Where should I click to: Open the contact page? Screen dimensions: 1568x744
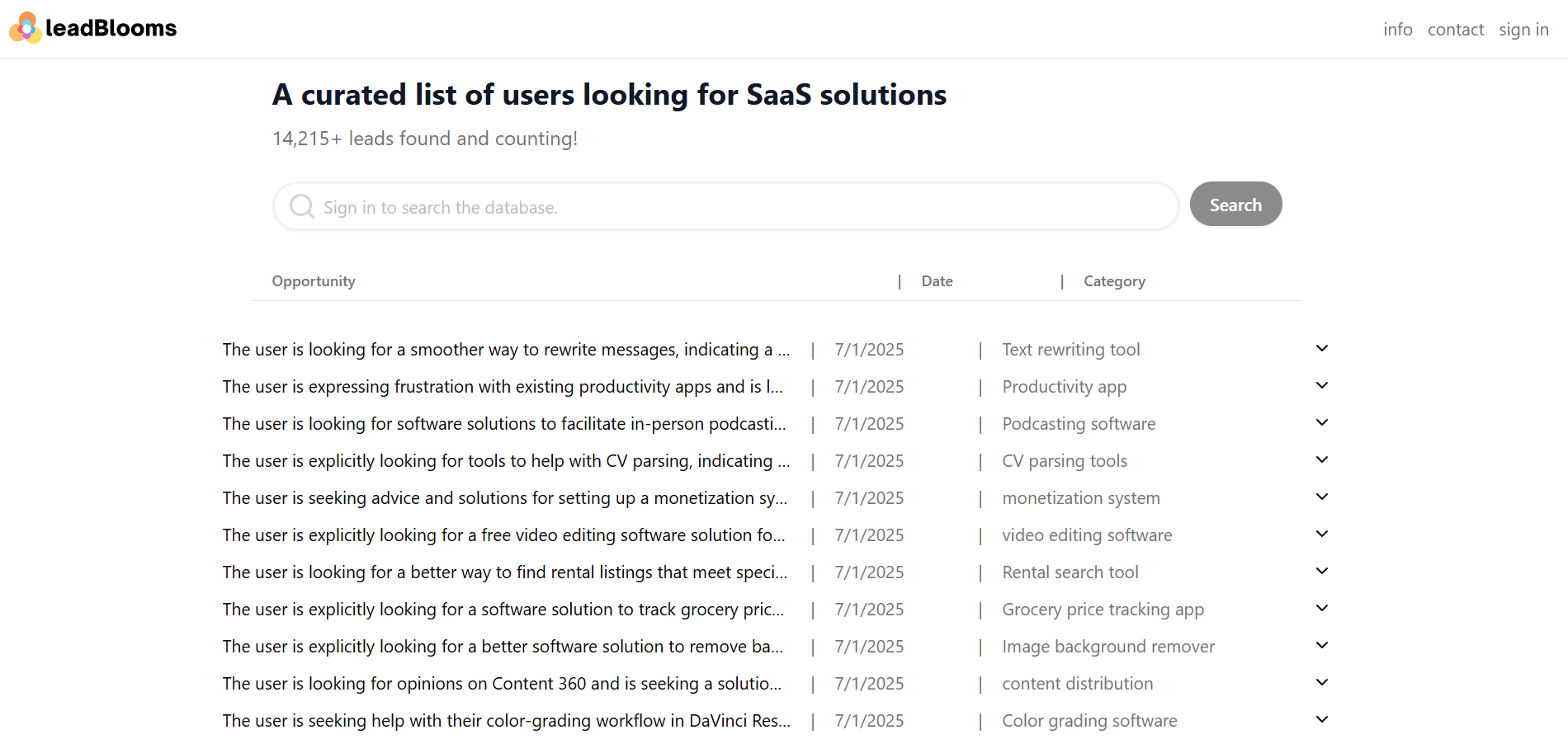1455,30
